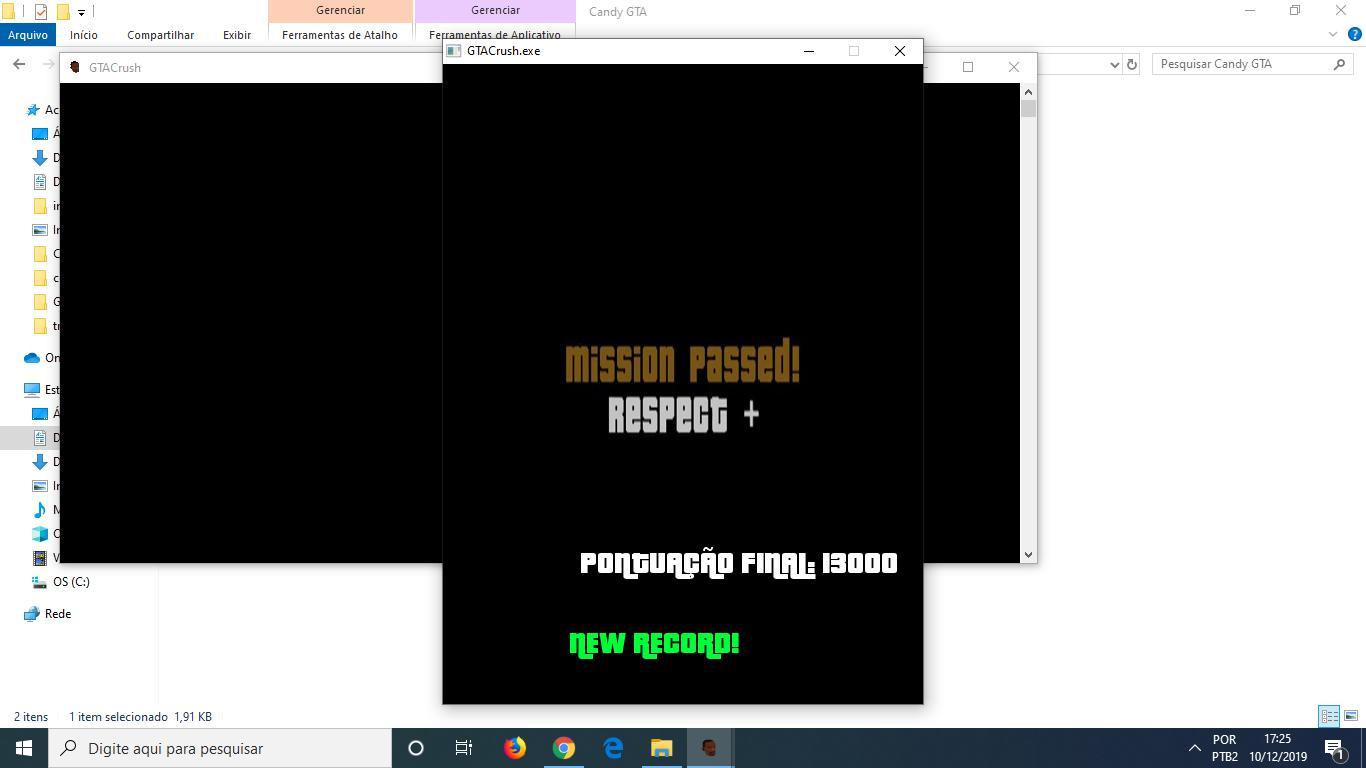Expand the address bar history dropdown
The width and height of the screenshot is (1366, 768).
pyautogui.click(x=1115, y=64)
